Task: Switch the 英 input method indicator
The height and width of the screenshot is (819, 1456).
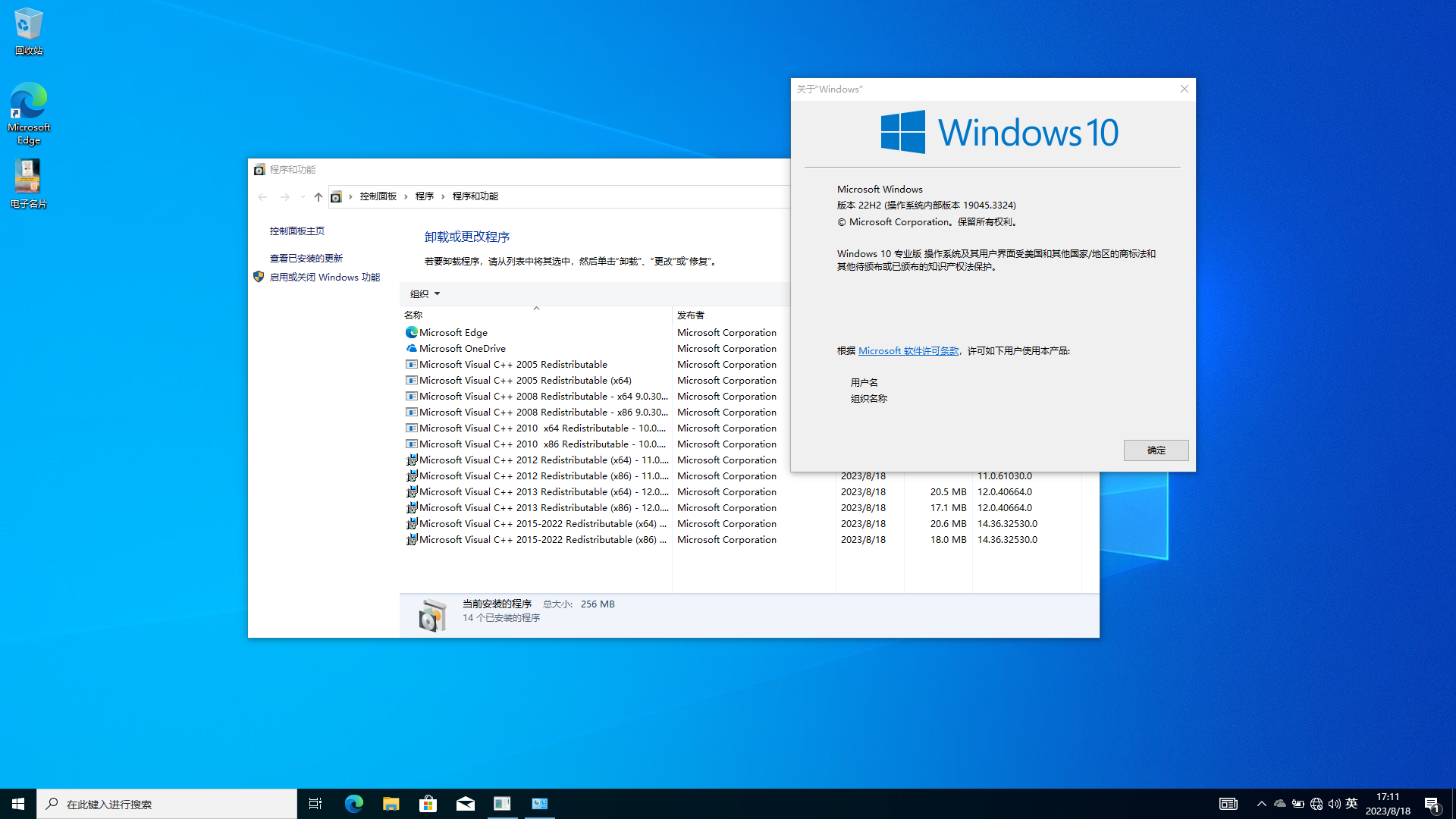Action: point(1351,804)
